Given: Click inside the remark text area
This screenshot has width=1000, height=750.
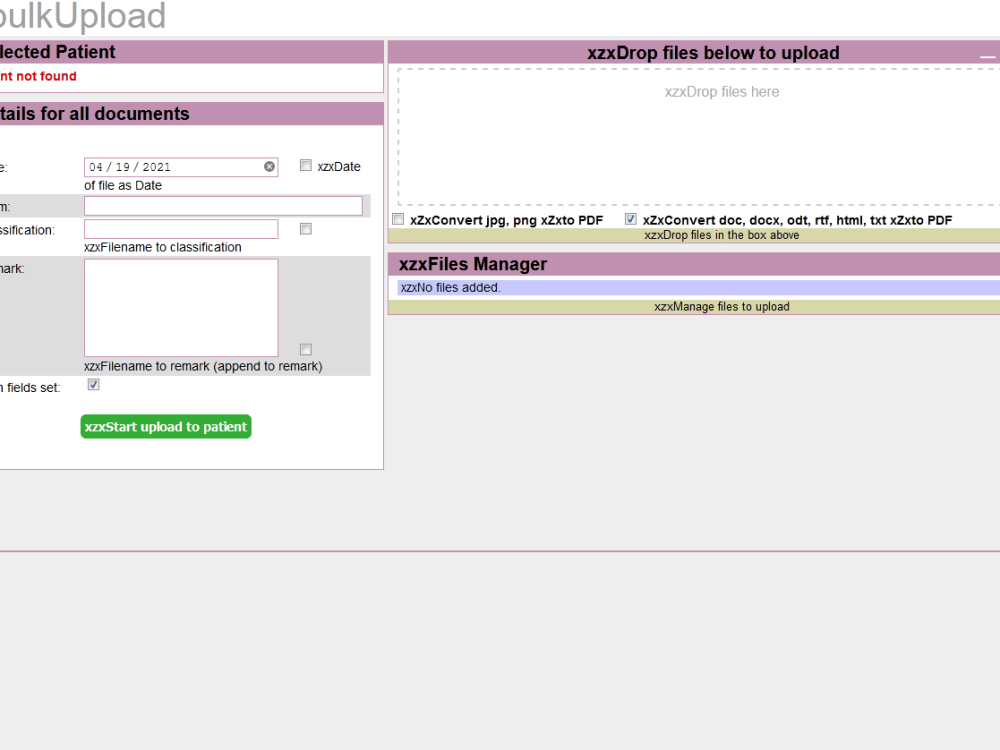Looking at the screenshot, I should pos(180,305).
